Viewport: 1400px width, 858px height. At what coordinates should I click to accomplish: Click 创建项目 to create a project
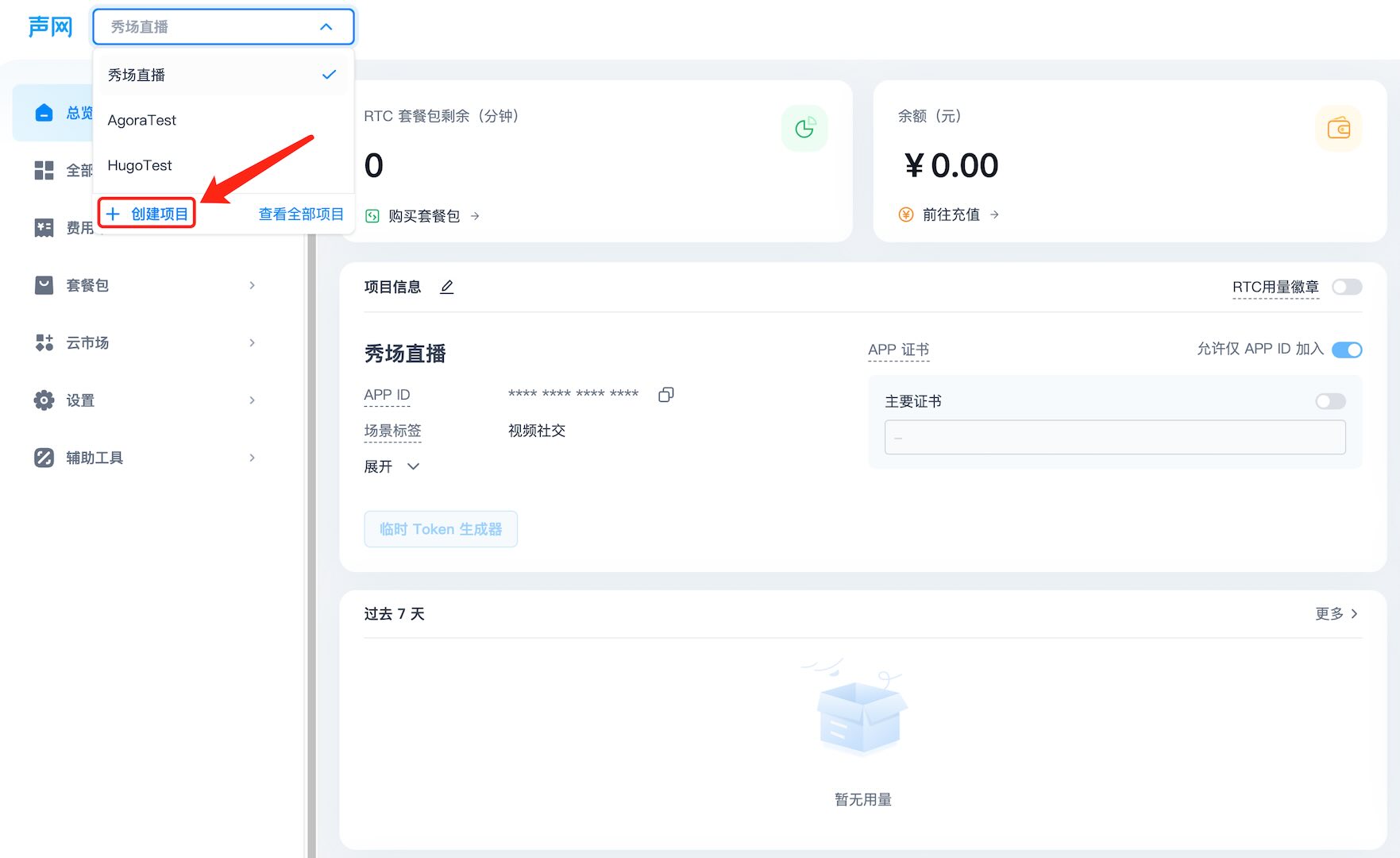[x=147, y=214]
